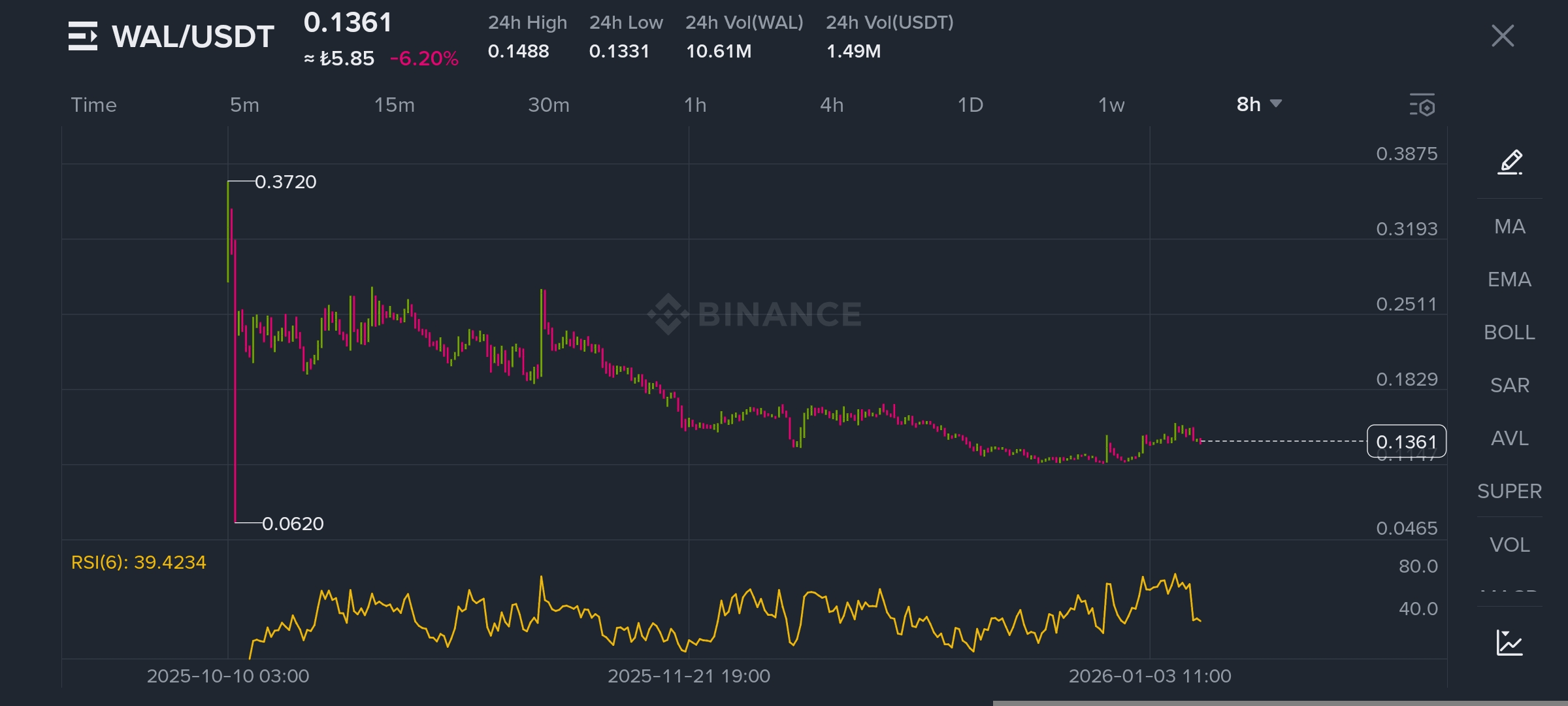Switch chart to 5m interval
1568x706 pixels.
coord(244,105)
